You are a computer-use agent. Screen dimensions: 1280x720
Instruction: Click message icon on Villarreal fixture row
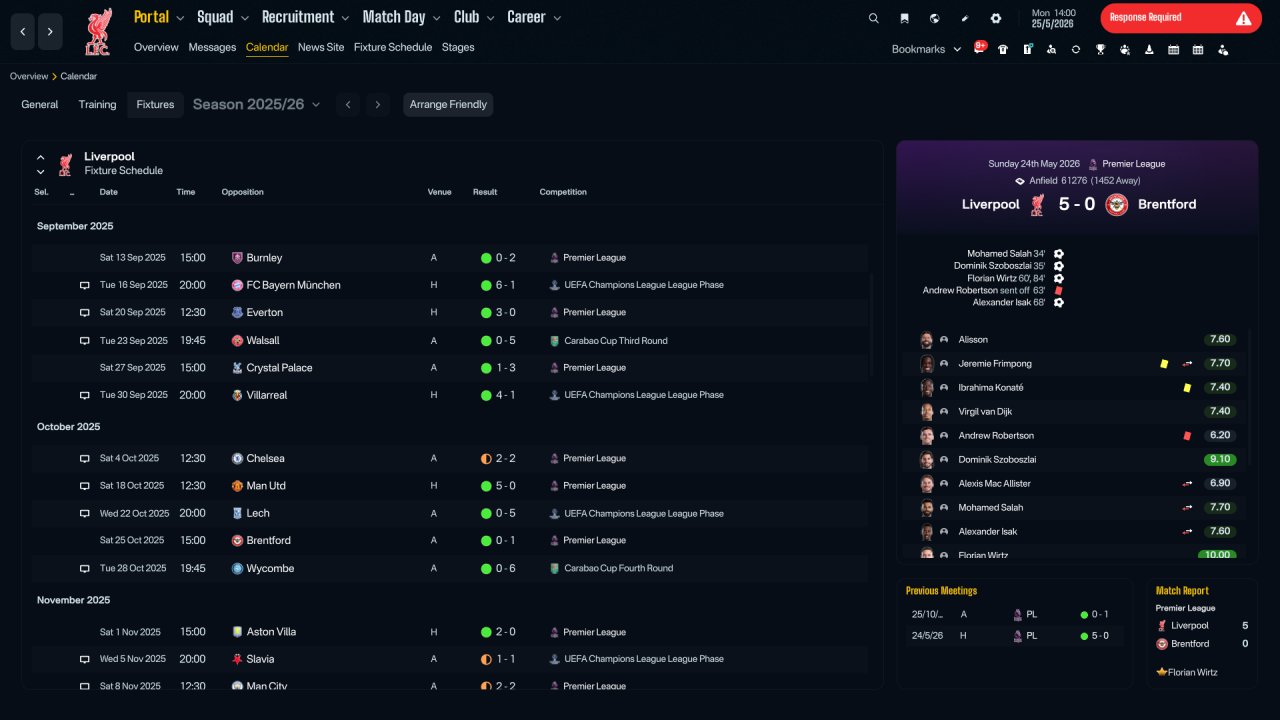pyautogui.click(x=85, y=396)
